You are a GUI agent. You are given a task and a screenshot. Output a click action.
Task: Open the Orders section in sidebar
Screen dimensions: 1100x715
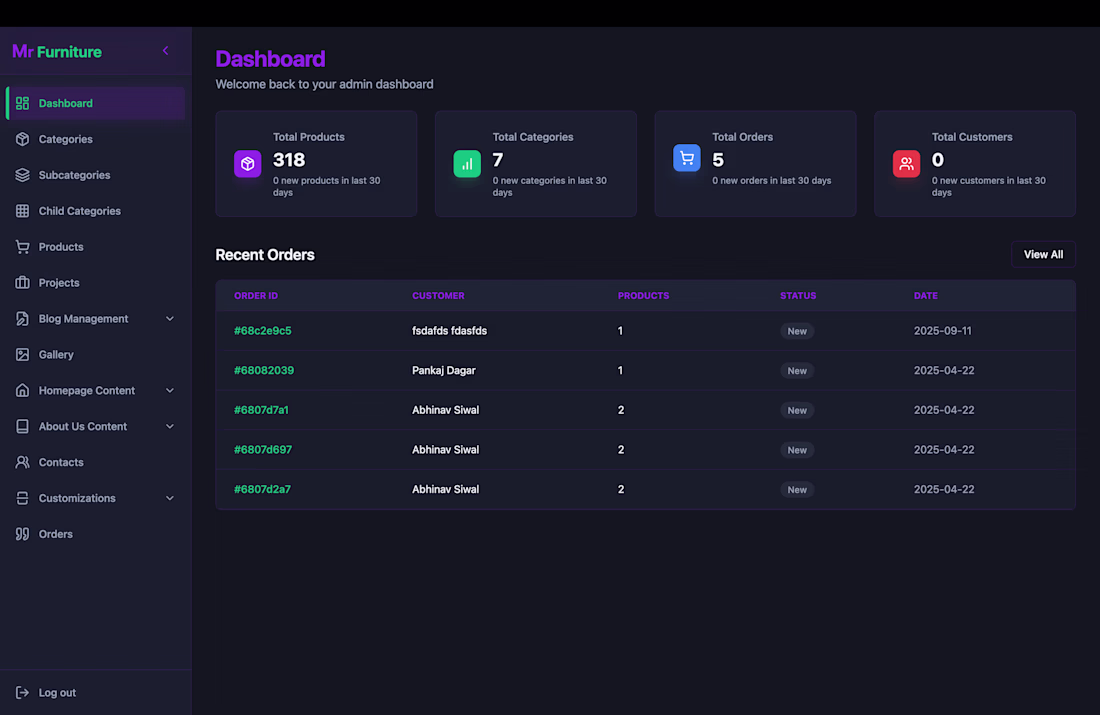95,534
